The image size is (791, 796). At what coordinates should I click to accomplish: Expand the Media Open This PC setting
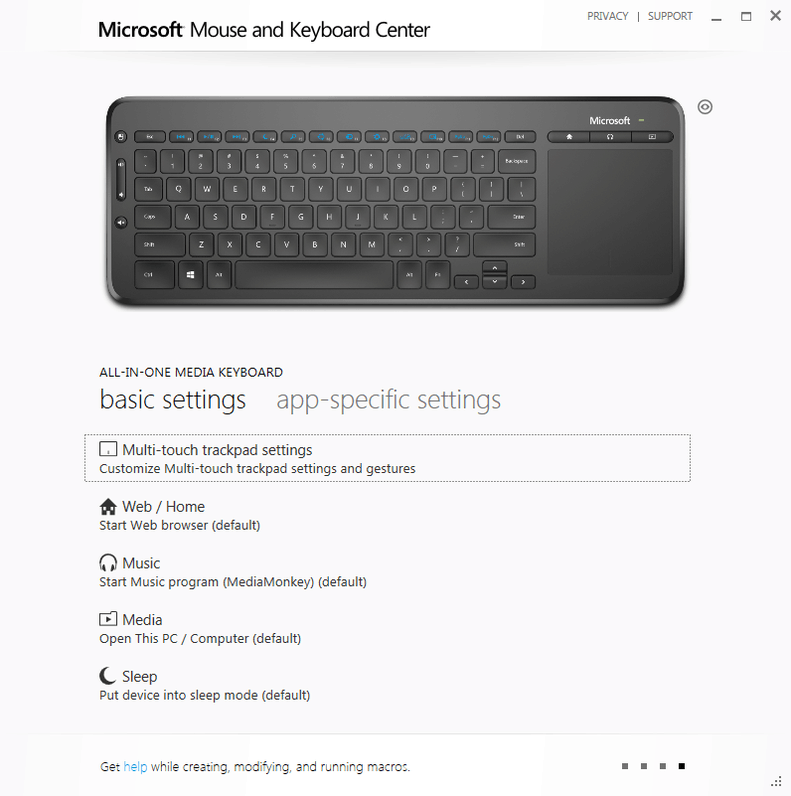[200, 628]
